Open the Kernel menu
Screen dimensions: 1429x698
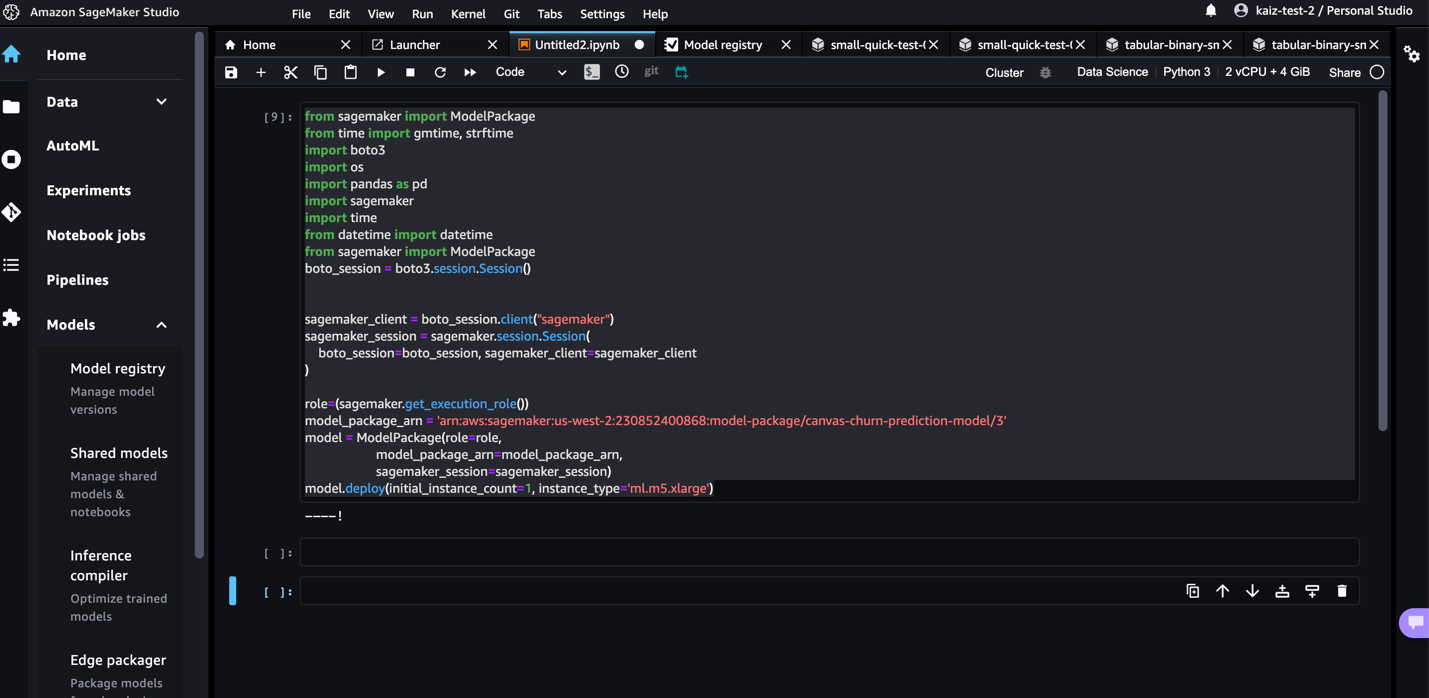click(x=468, y=14)
